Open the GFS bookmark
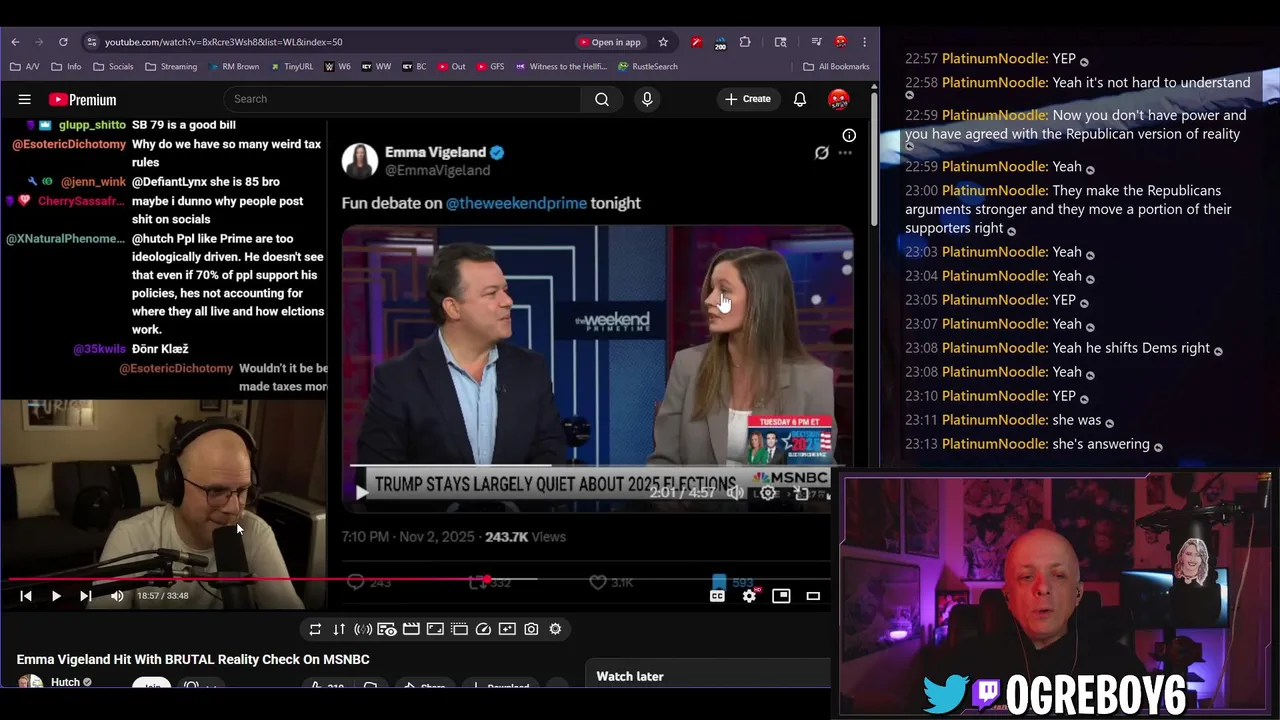This screenshot has width=1280, height=720. click(x=490, y=67)
